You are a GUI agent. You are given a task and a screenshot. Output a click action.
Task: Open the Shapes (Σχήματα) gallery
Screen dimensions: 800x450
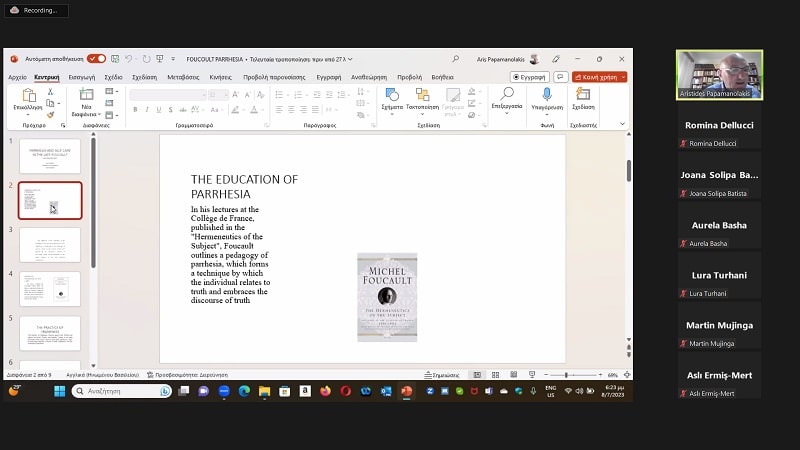(x=392, y=95)
